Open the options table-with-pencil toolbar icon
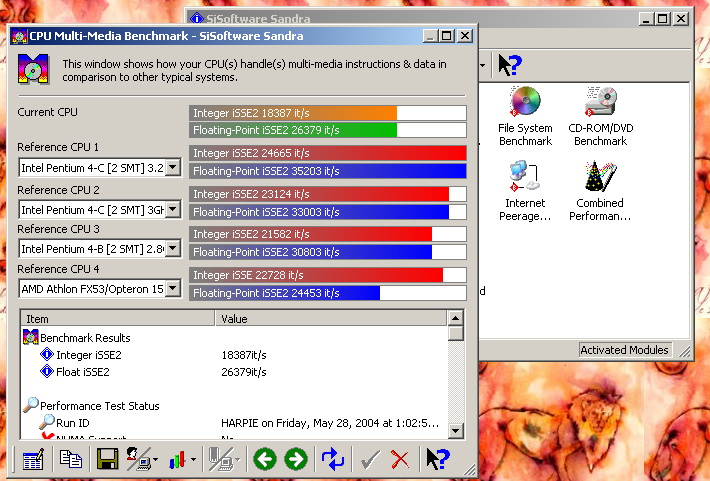 point(33,459)
